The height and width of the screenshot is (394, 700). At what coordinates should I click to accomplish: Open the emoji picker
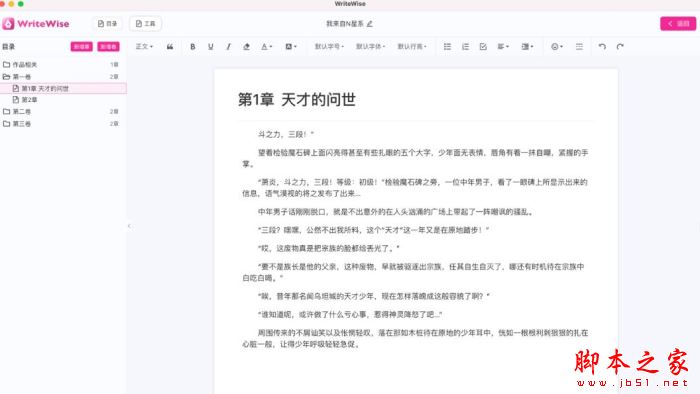click(x=557, y=46)
